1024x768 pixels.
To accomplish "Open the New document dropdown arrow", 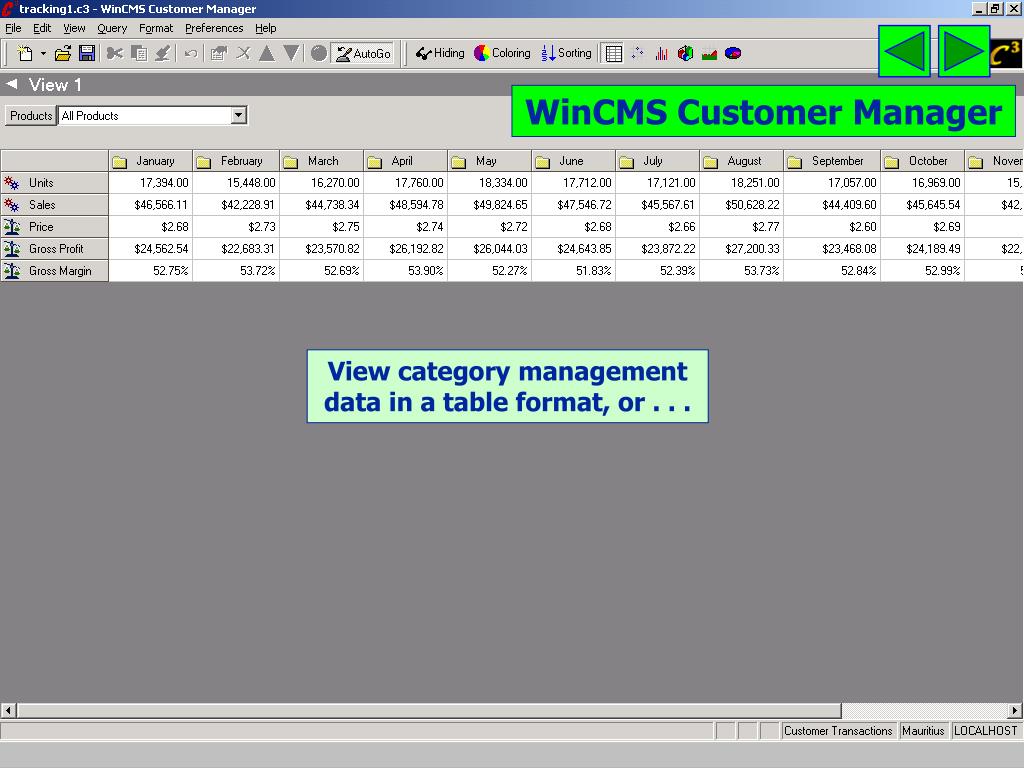I will click(43, 54).
